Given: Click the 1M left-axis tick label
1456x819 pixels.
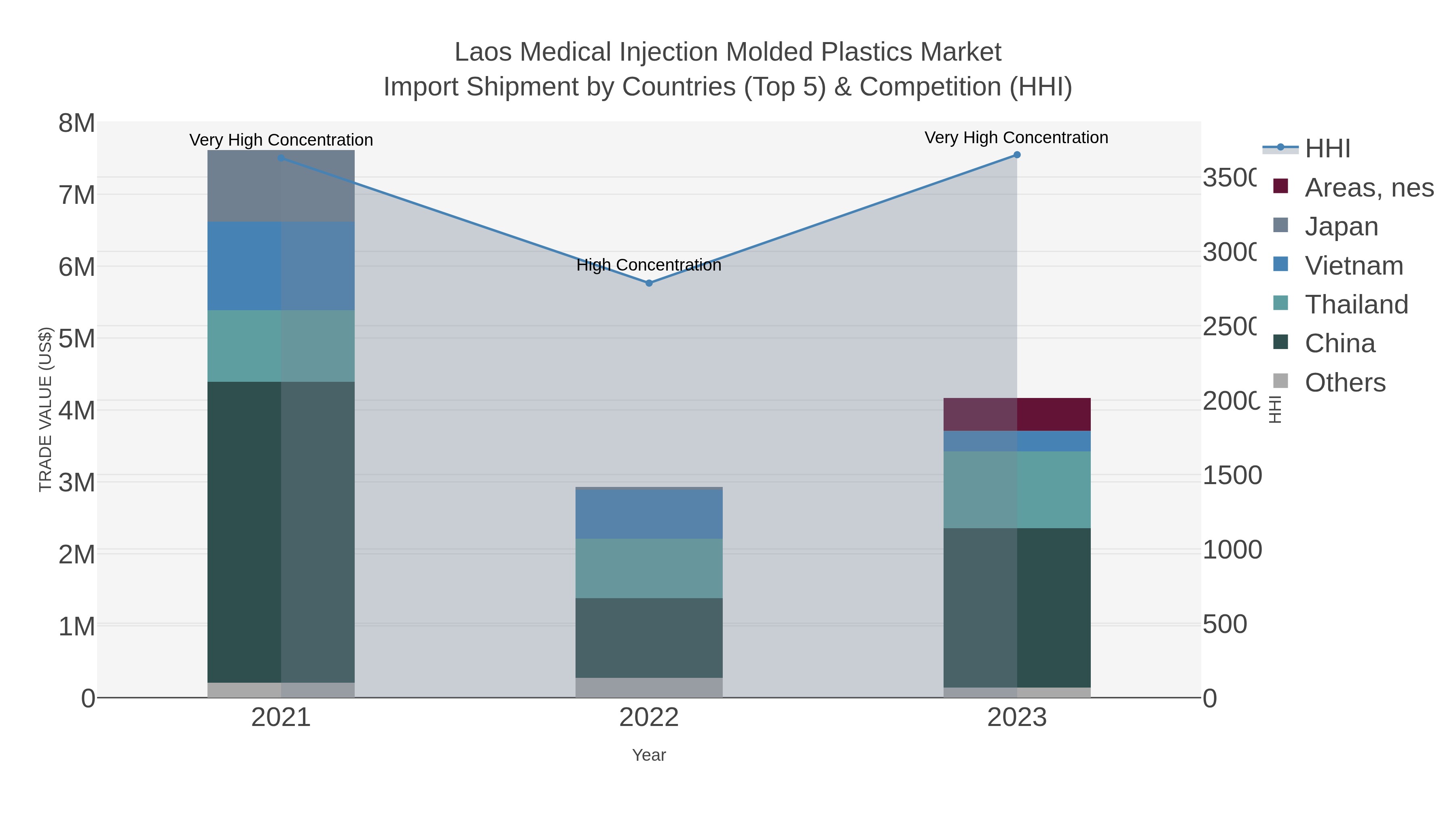Looking at the screenshot, I should tap(77, 627).
